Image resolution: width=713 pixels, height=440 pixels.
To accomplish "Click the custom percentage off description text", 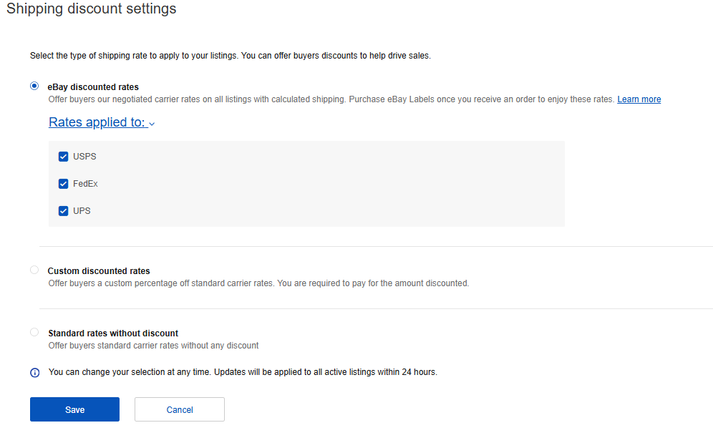I will click(258, 284).
